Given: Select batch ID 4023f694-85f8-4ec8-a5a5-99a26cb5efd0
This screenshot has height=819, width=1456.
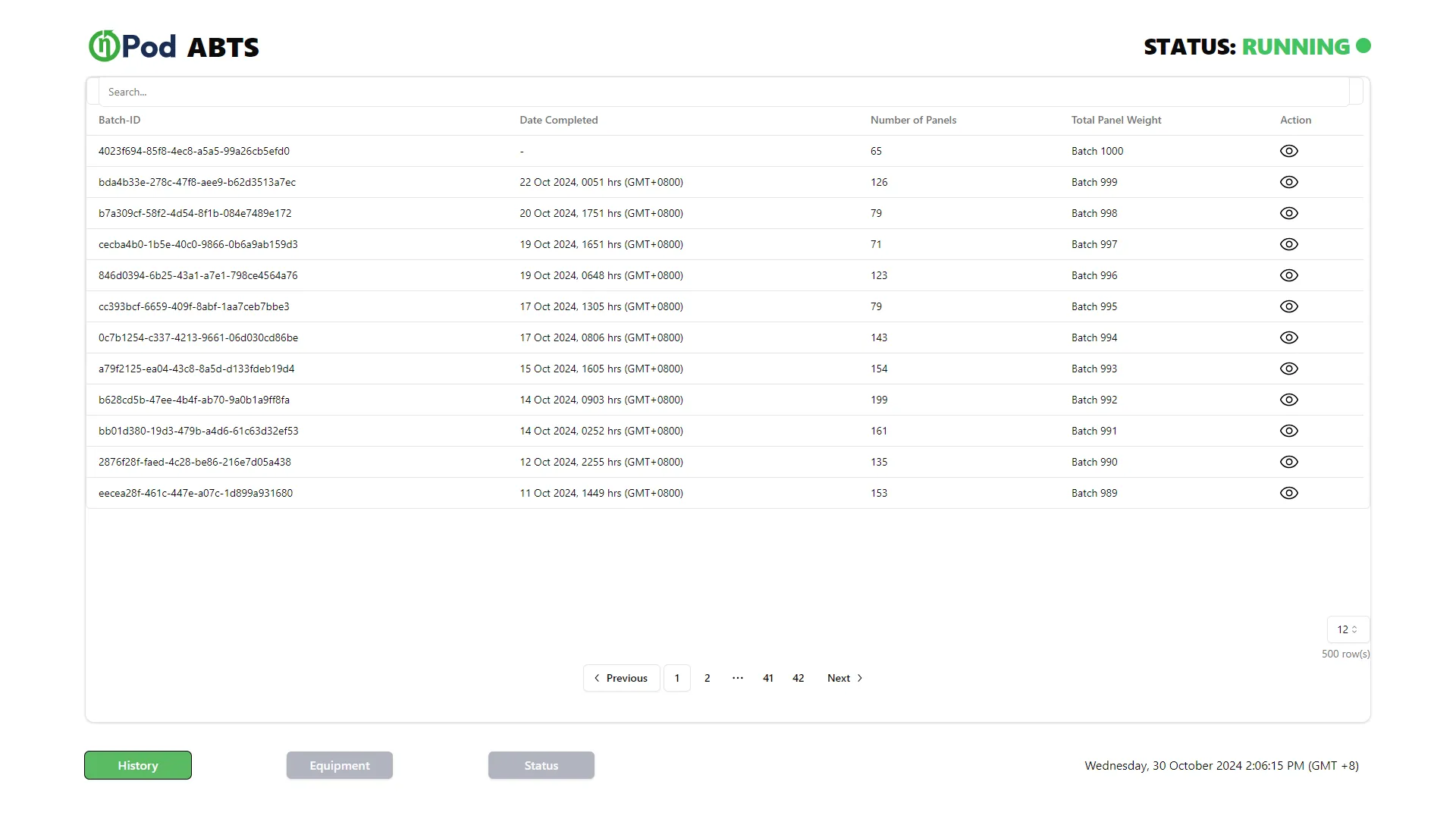Looking at the screenshot, I should (194, 151).
